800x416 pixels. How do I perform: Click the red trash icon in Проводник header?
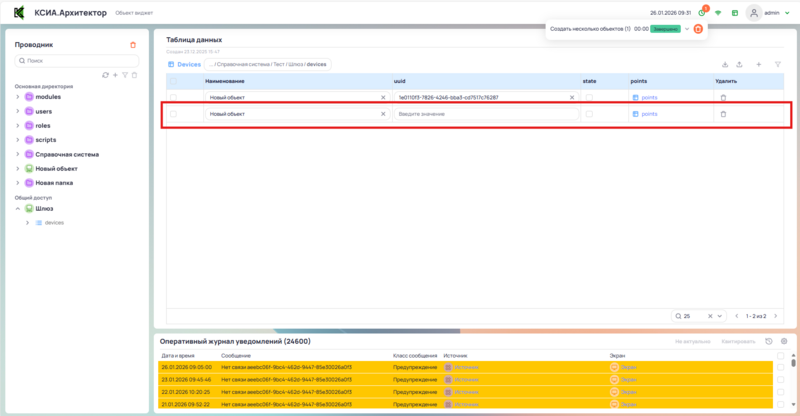point(133,45)
